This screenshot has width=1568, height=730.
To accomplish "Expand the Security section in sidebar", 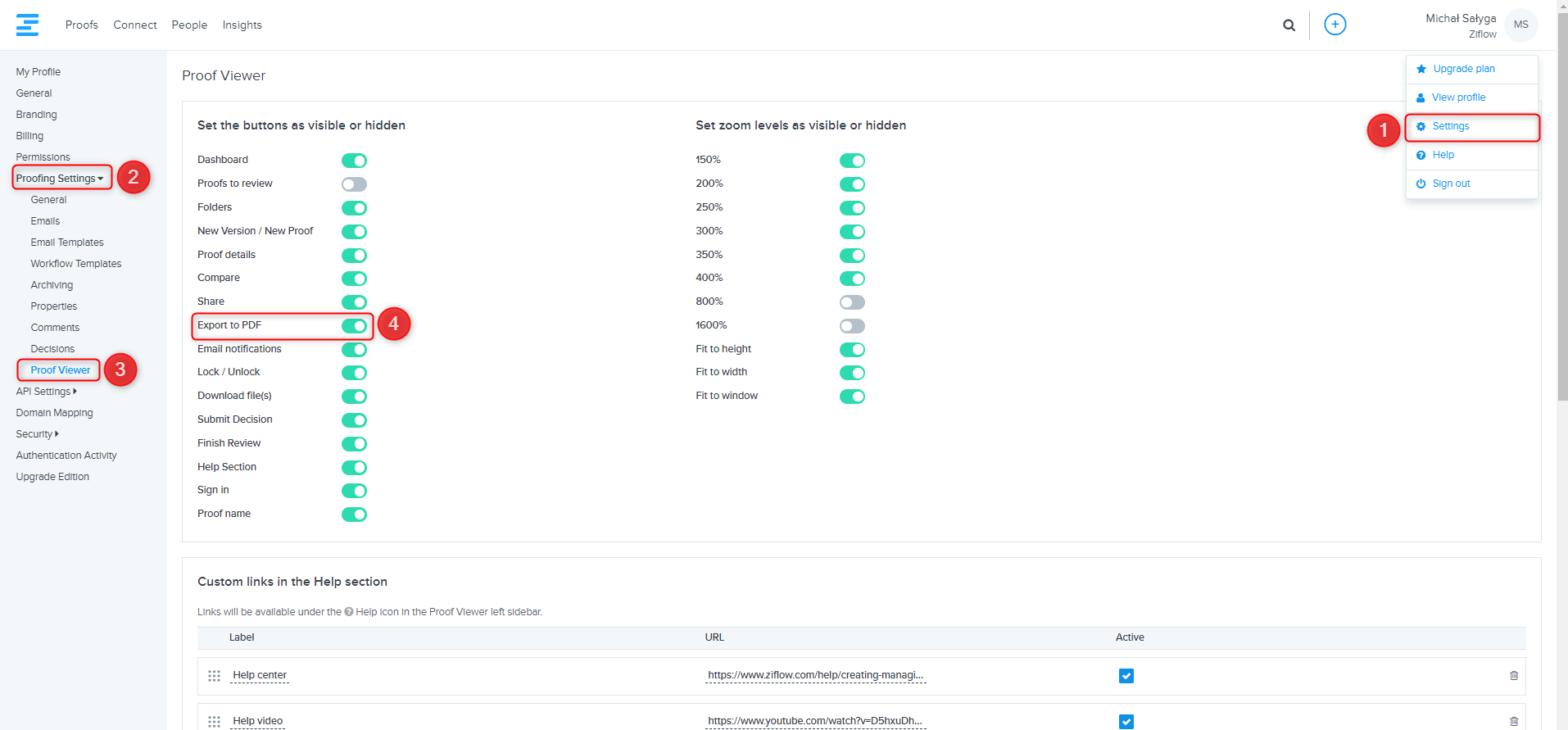I will click(37, 434).
